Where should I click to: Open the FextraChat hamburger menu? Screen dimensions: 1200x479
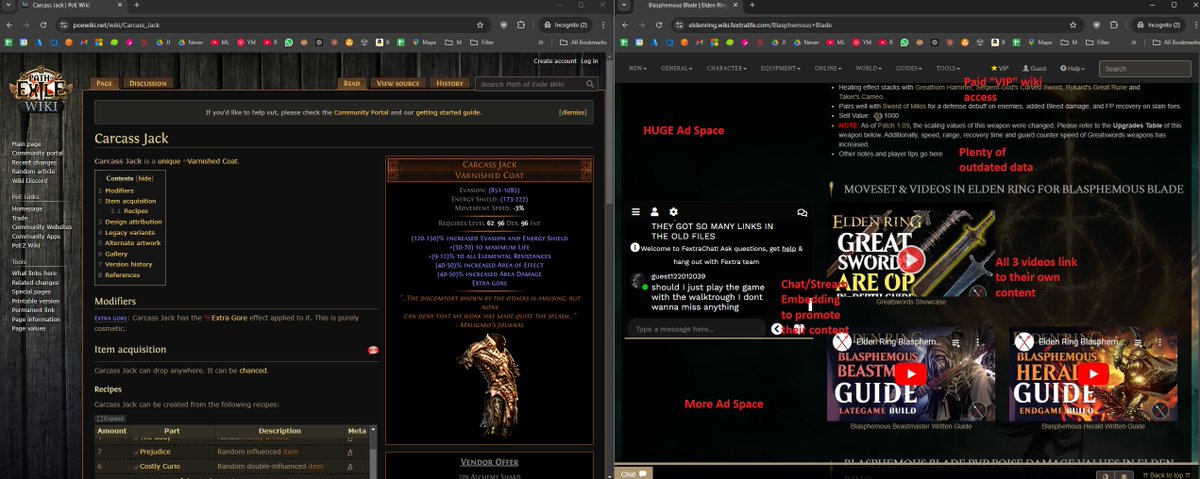[635, 212]
